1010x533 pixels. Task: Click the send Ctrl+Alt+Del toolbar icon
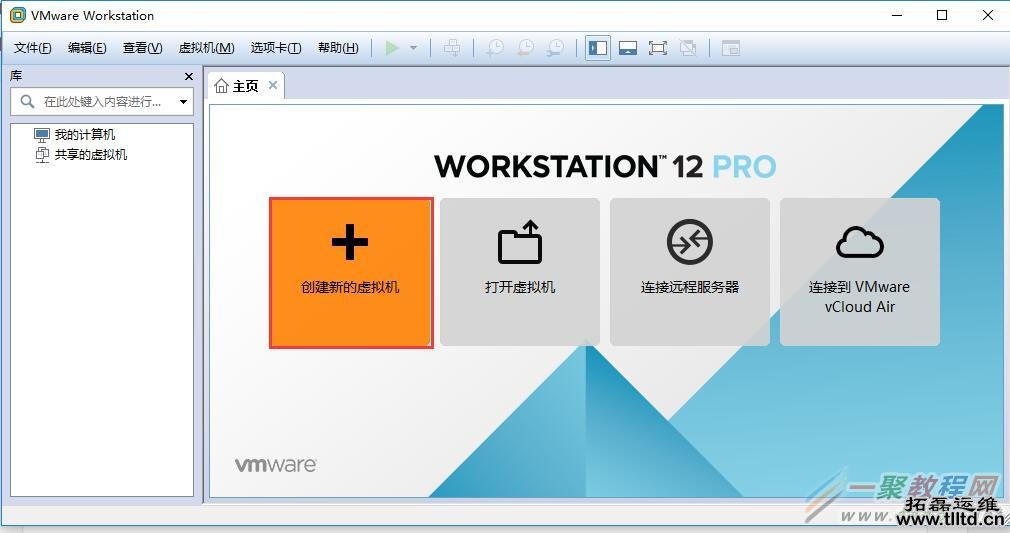[x=452, y=48]
